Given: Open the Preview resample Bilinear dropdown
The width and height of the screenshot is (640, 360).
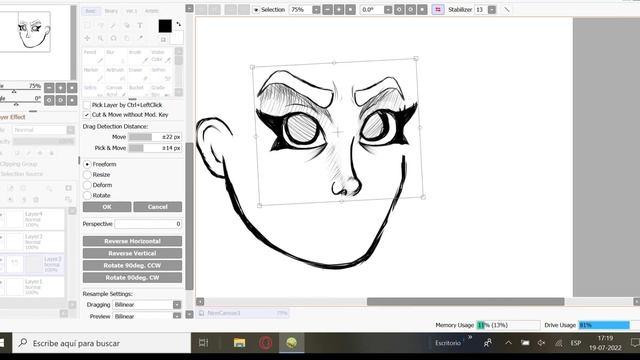Looking at the screenshot, I should point(177,316).
